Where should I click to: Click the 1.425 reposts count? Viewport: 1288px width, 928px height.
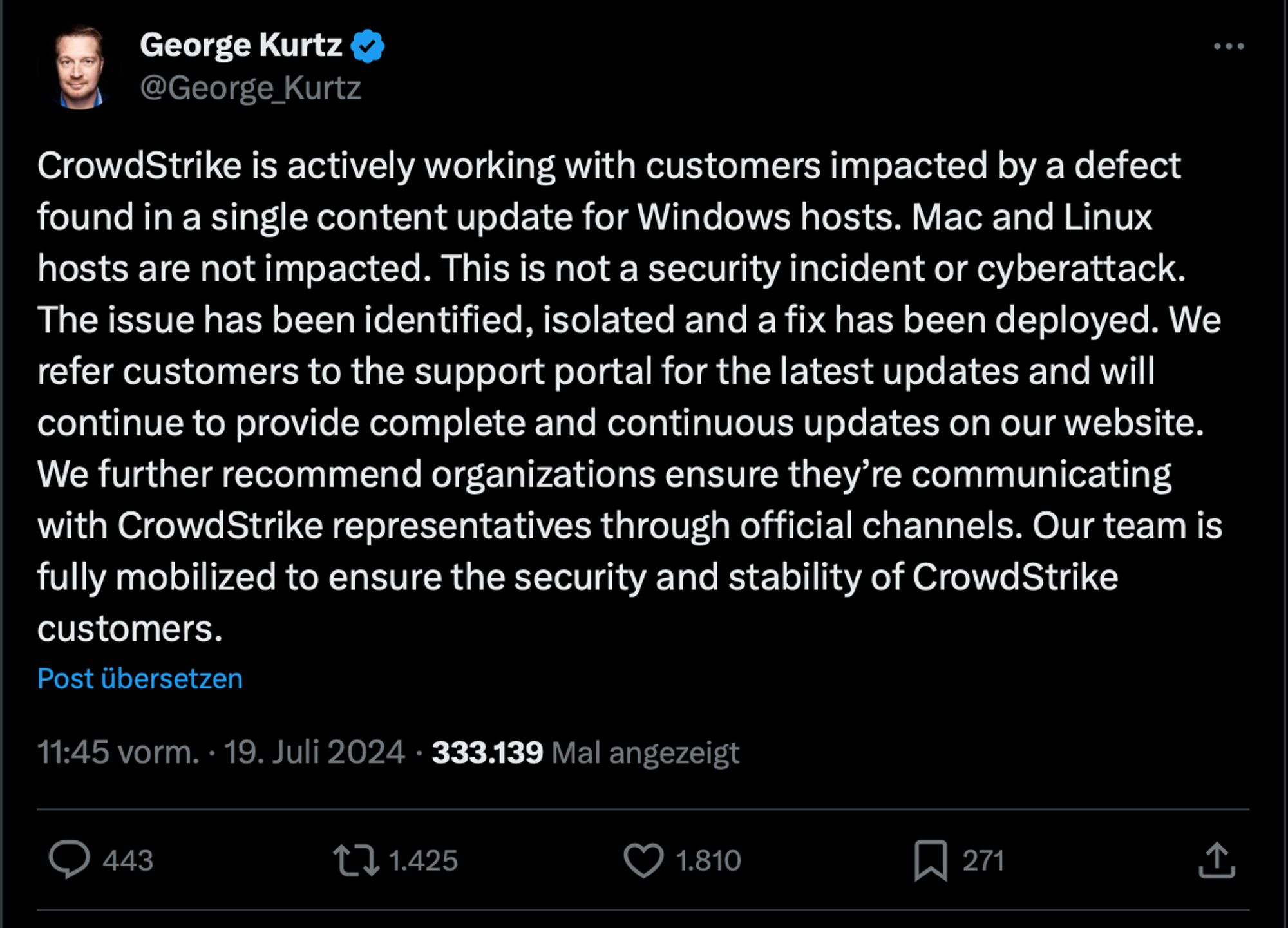click(x=423, y=860)
